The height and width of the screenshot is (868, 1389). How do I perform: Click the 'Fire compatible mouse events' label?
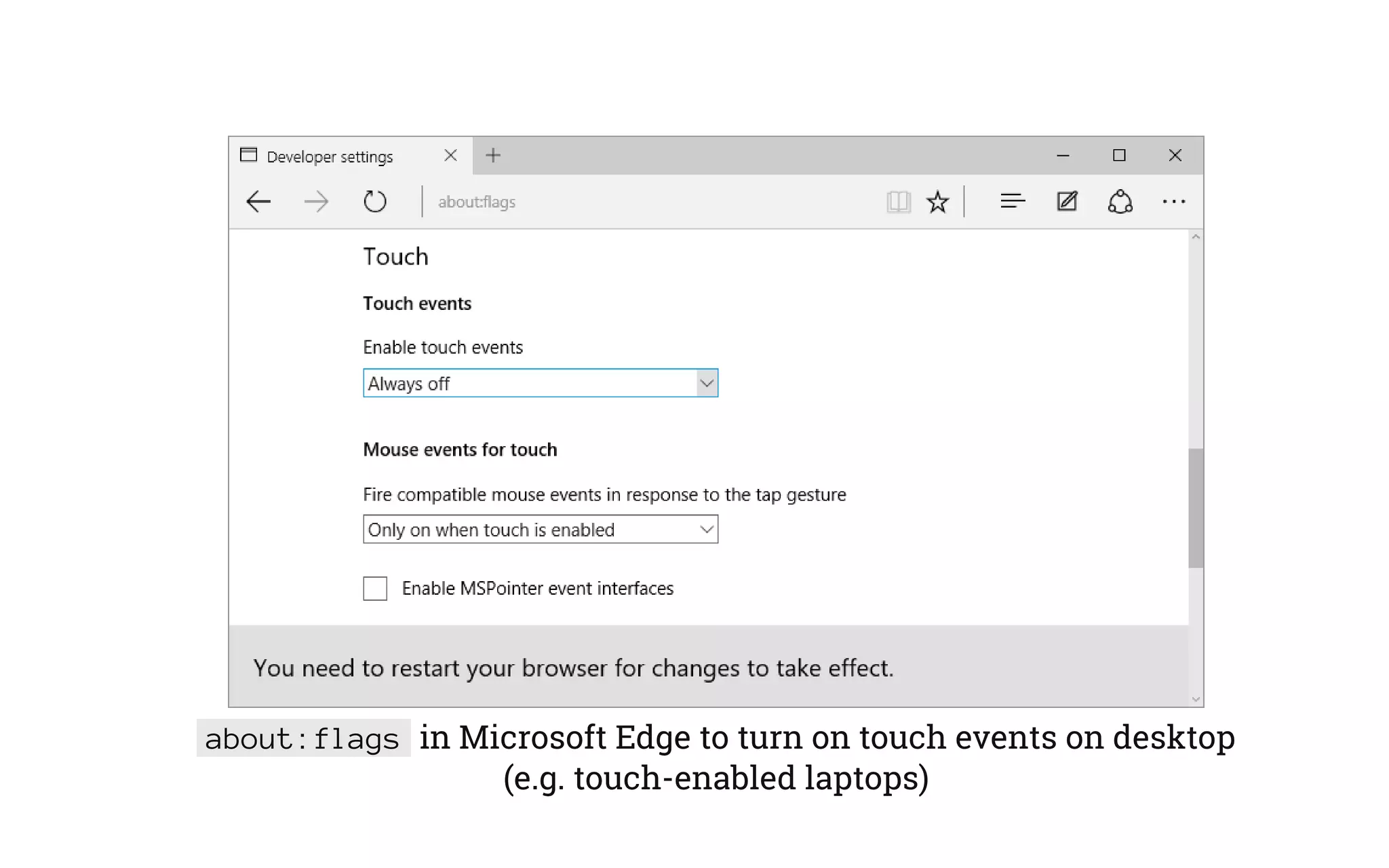(x=604, y=494)
